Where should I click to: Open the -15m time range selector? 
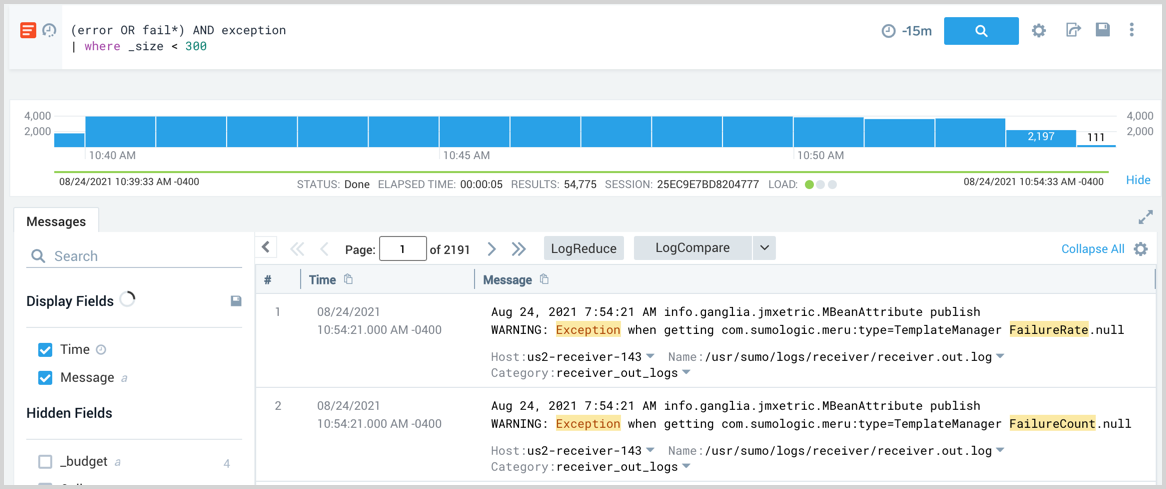point(906,31)
